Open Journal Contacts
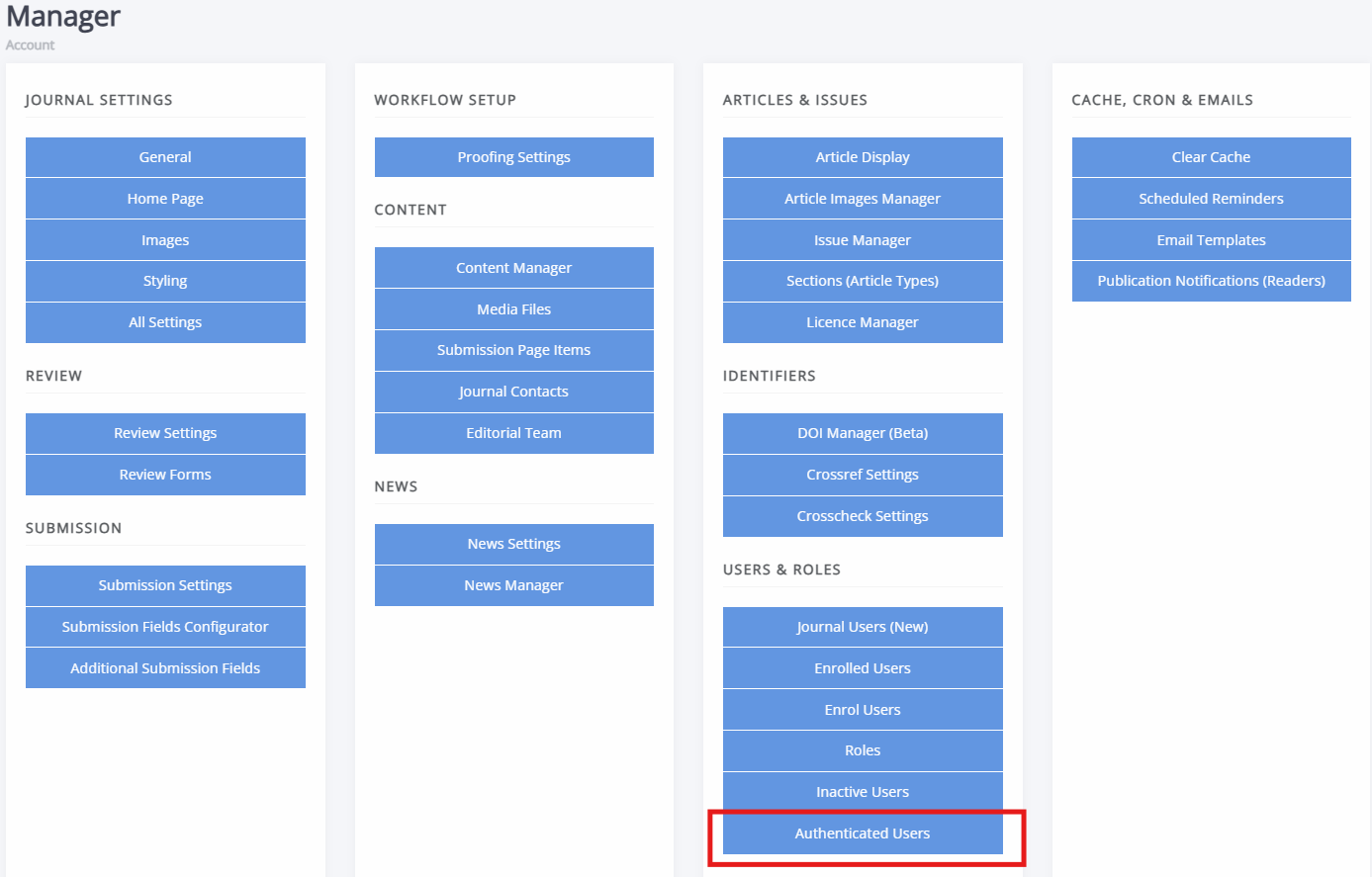 point(514,392)
